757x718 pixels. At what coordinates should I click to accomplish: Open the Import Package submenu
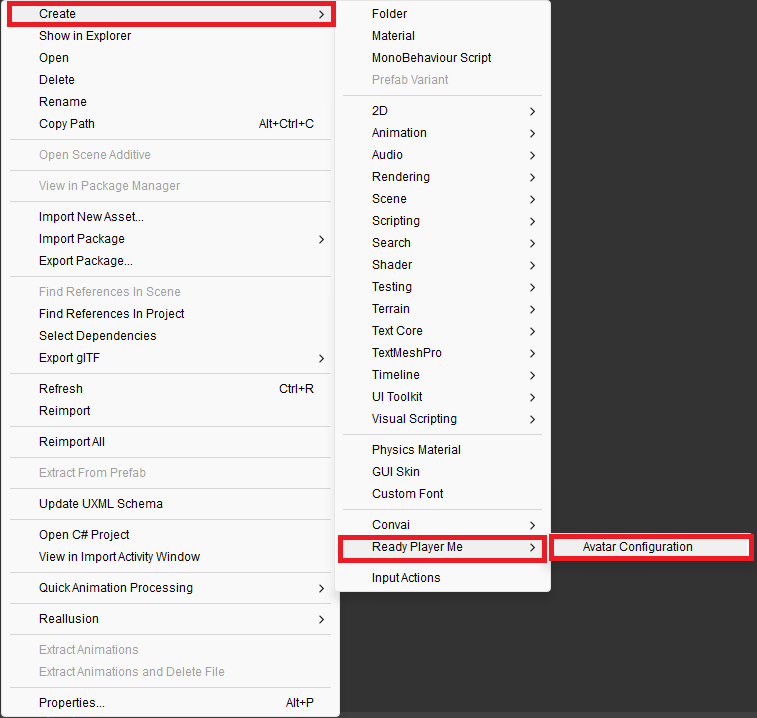click(x=82, y=239)
